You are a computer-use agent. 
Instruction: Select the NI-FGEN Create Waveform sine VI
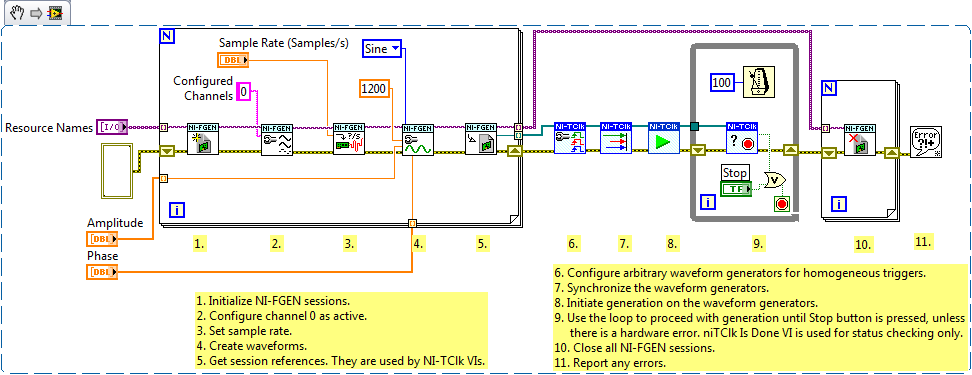click(x=417, y=141)
